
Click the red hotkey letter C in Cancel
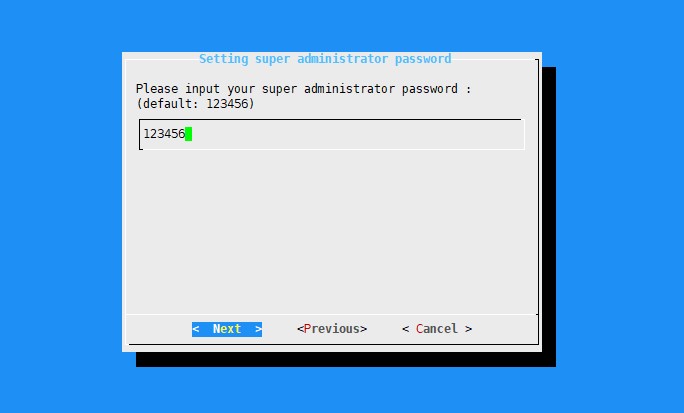pos(419,329)
